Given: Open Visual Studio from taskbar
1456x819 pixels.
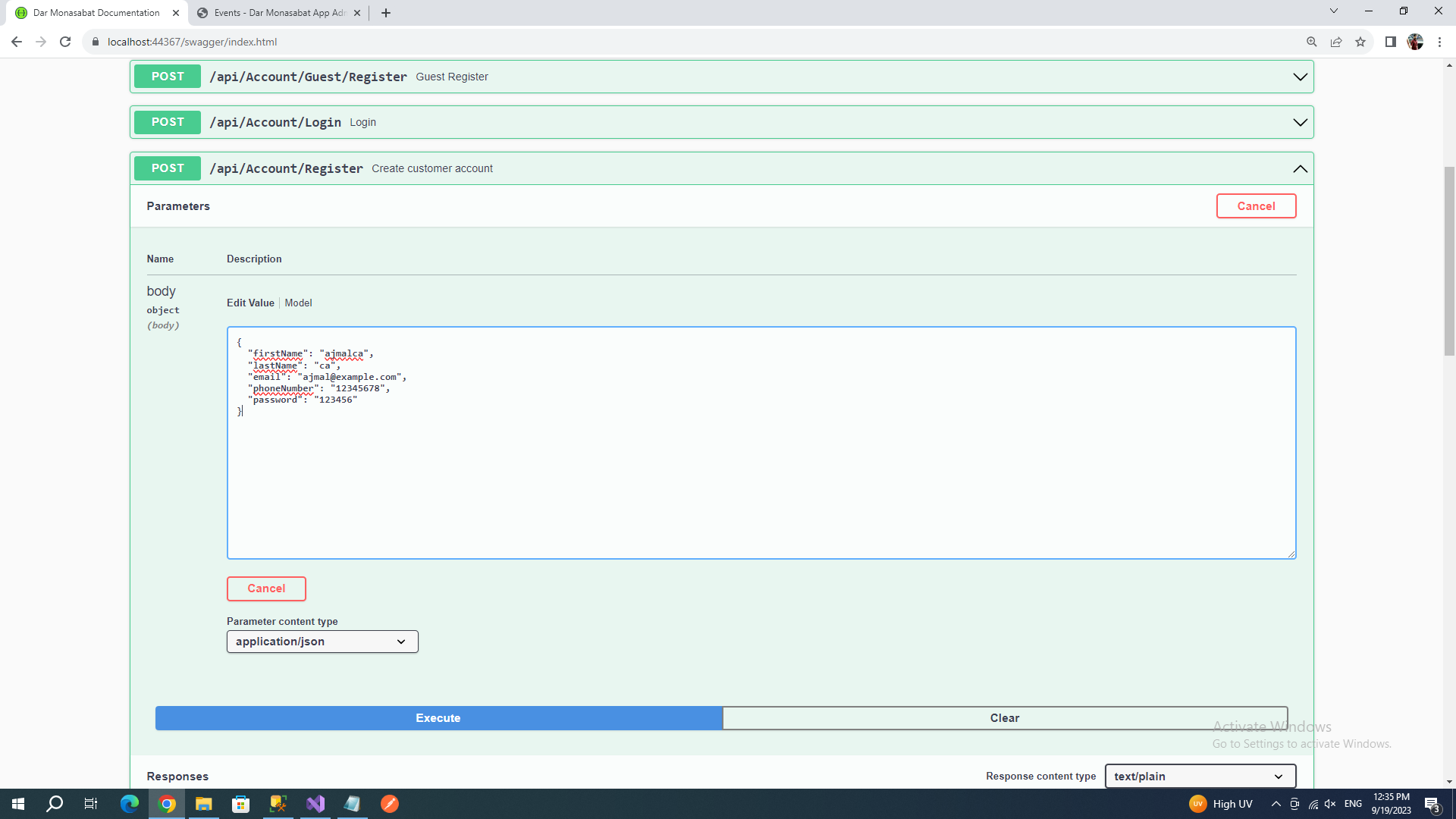Looking at the screenshot, I should [x=315, y=804].
